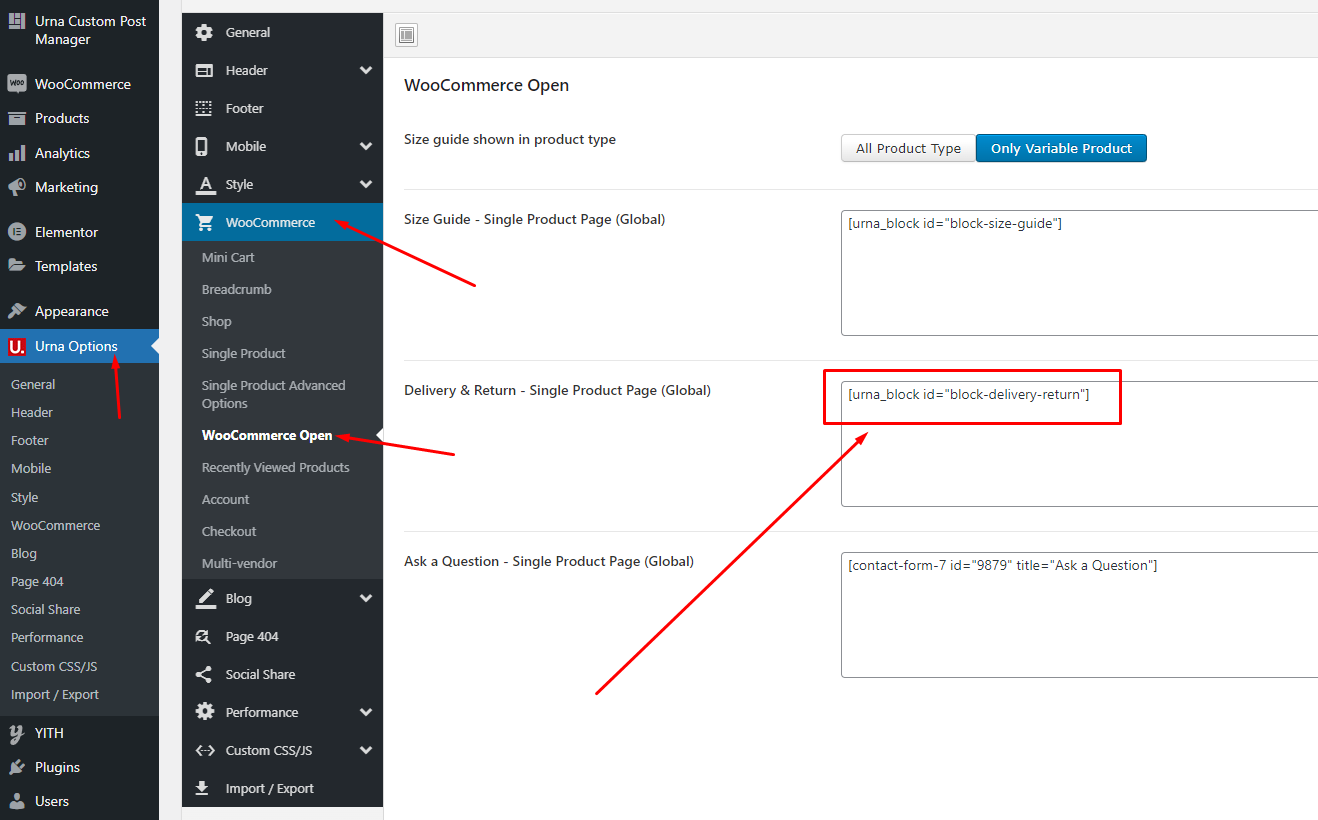Click the Plugins plug icon
1318x820 pixels.
(x=16, y=767)
